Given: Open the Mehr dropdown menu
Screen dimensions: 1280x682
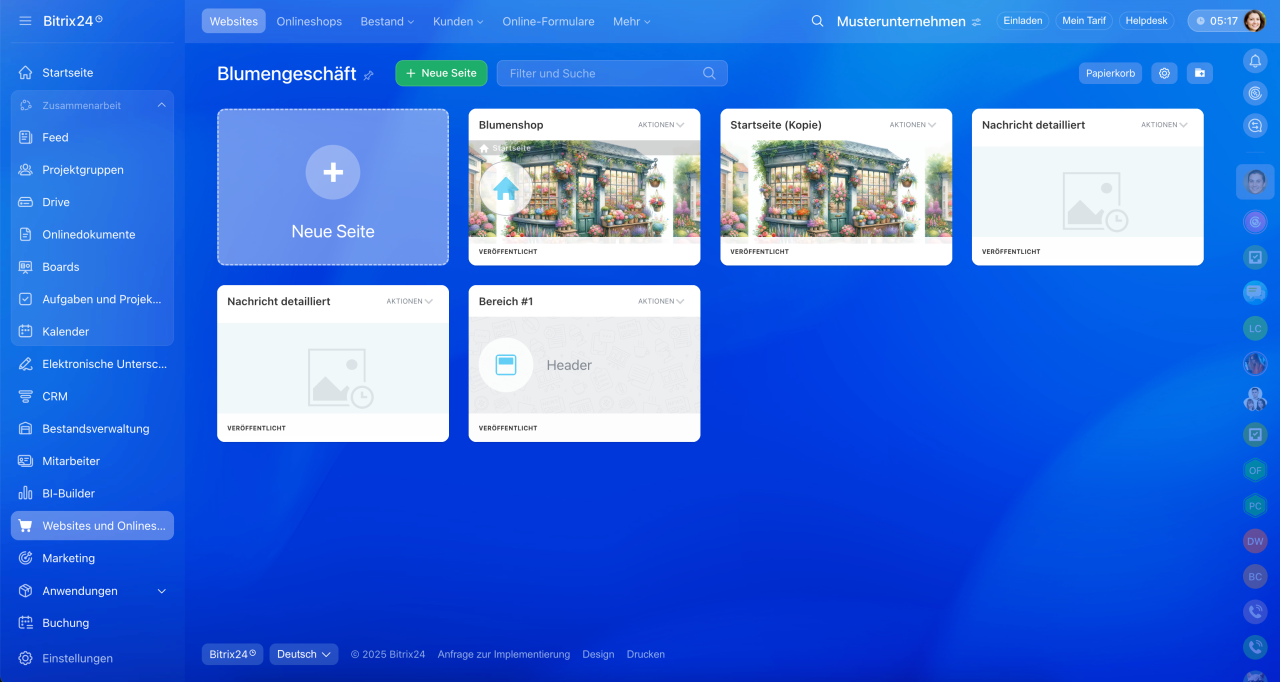Looking at the screenshot, I should pos(631,21).
